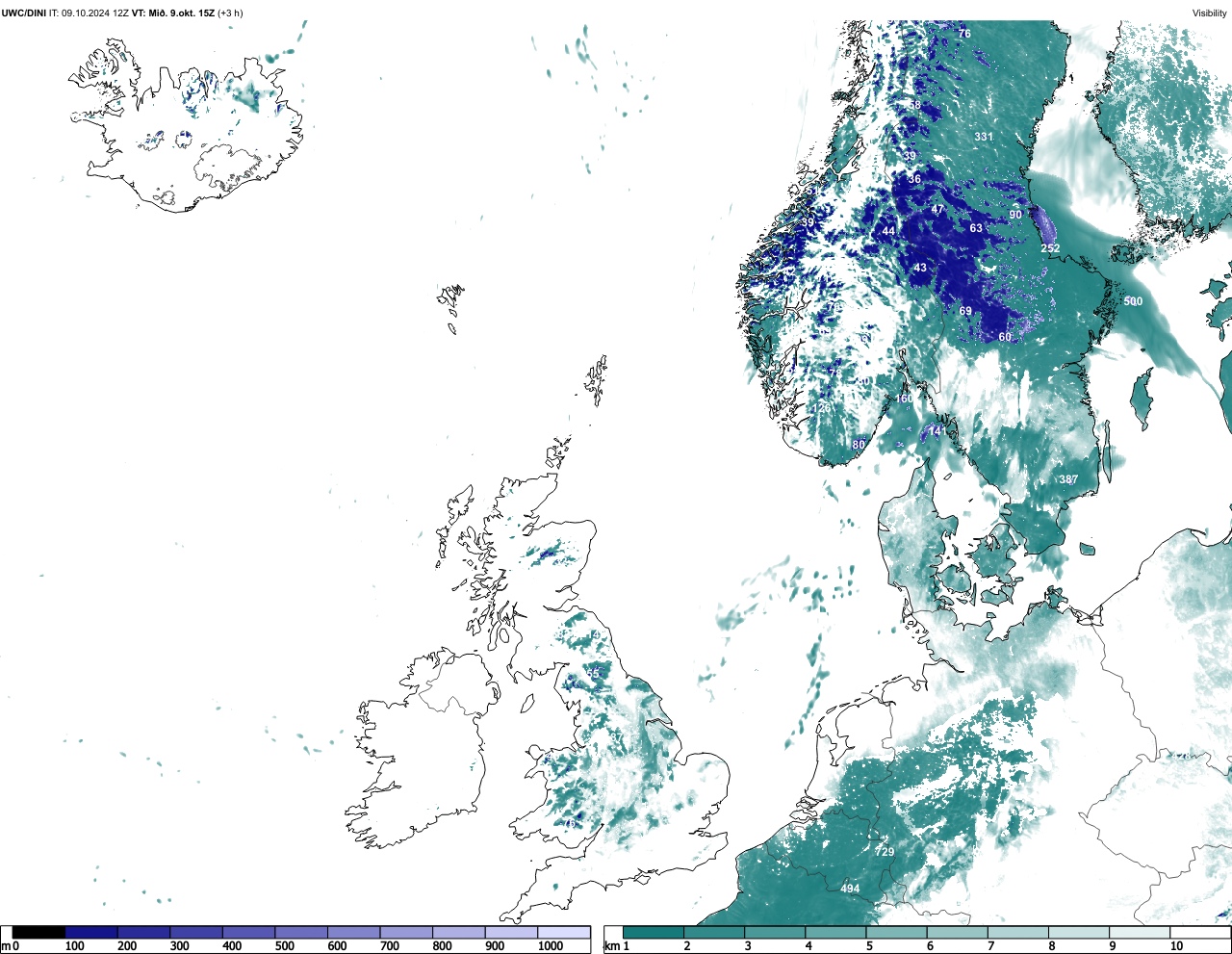
Task: Click the '100' label on the meters legend
Action: [x=74, y=946]
